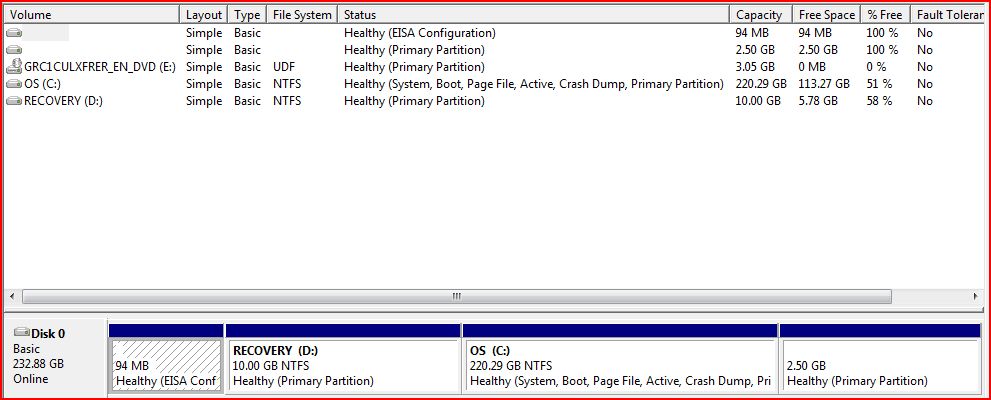Image resolution: width=991 pixels, height=400 pixels.
Task: Click the 58 % free value
Action: coord(879,100)
